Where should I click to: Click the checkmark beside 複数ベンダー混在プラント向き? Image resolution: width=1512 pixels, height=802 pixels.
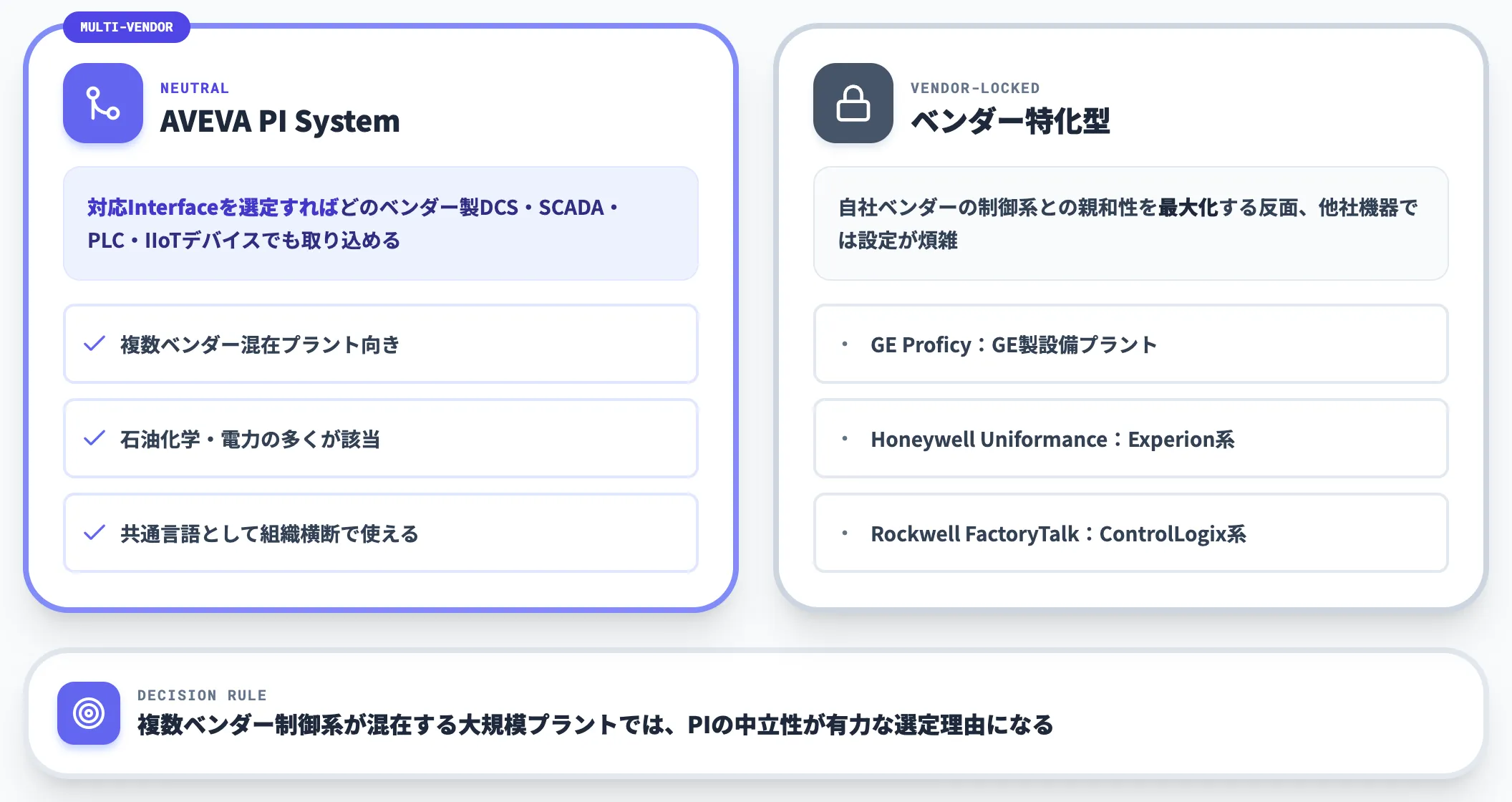(x=94, y=344)
